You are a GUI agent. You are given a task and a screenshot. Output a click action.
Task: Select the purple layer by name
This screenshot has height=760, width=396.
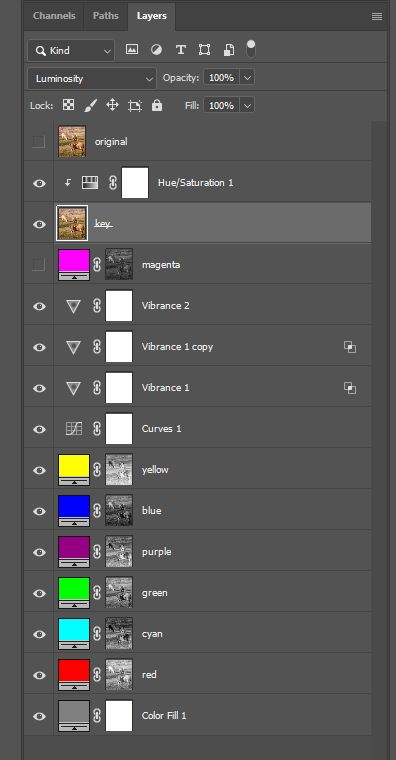point(157,552)
